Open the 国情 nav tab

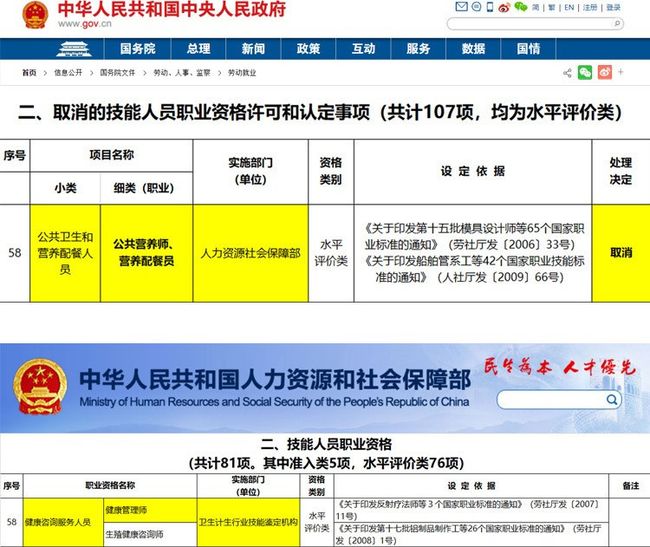coord(529,49)
